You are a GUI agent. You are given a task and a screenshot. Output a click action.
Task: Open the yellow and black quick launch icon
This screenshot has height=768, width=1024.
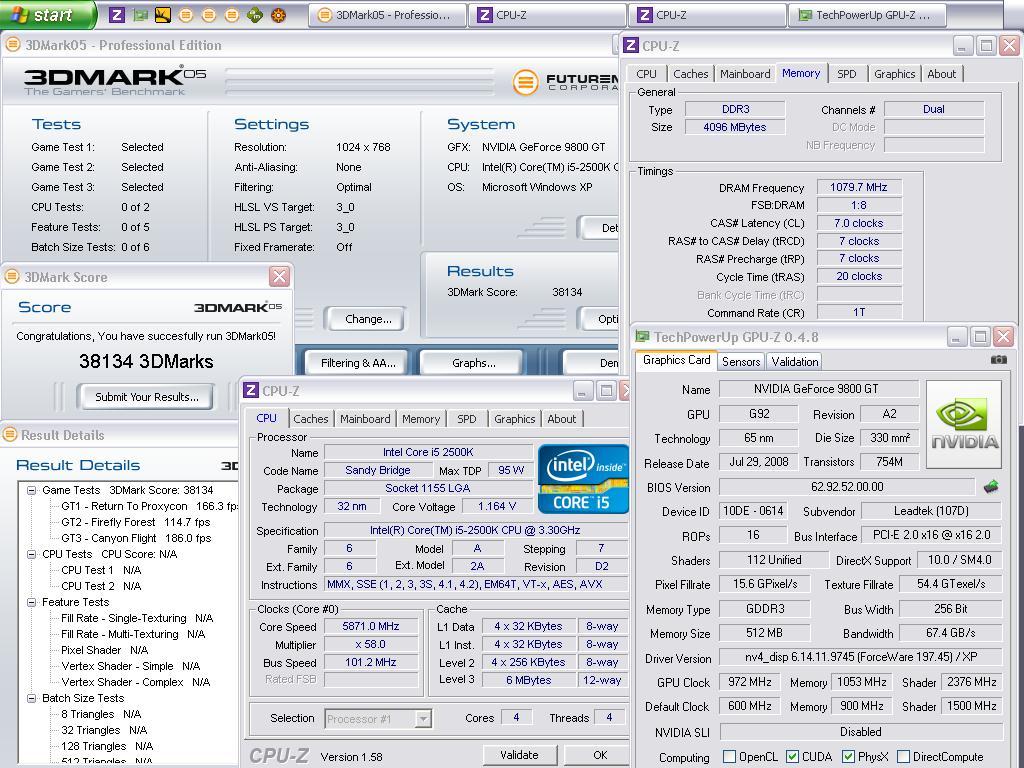[x=163, y=14]
